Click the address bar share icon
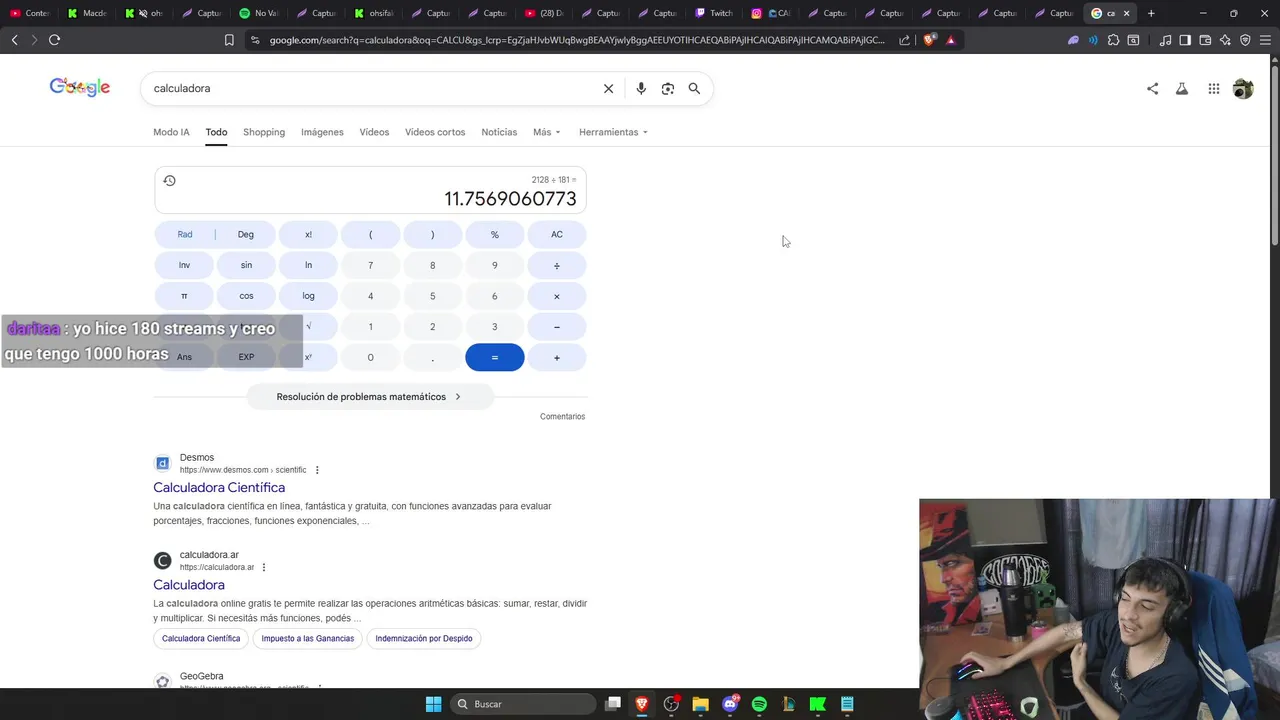Viewport: 1280px width, 720px height. (x=905, y=40)
